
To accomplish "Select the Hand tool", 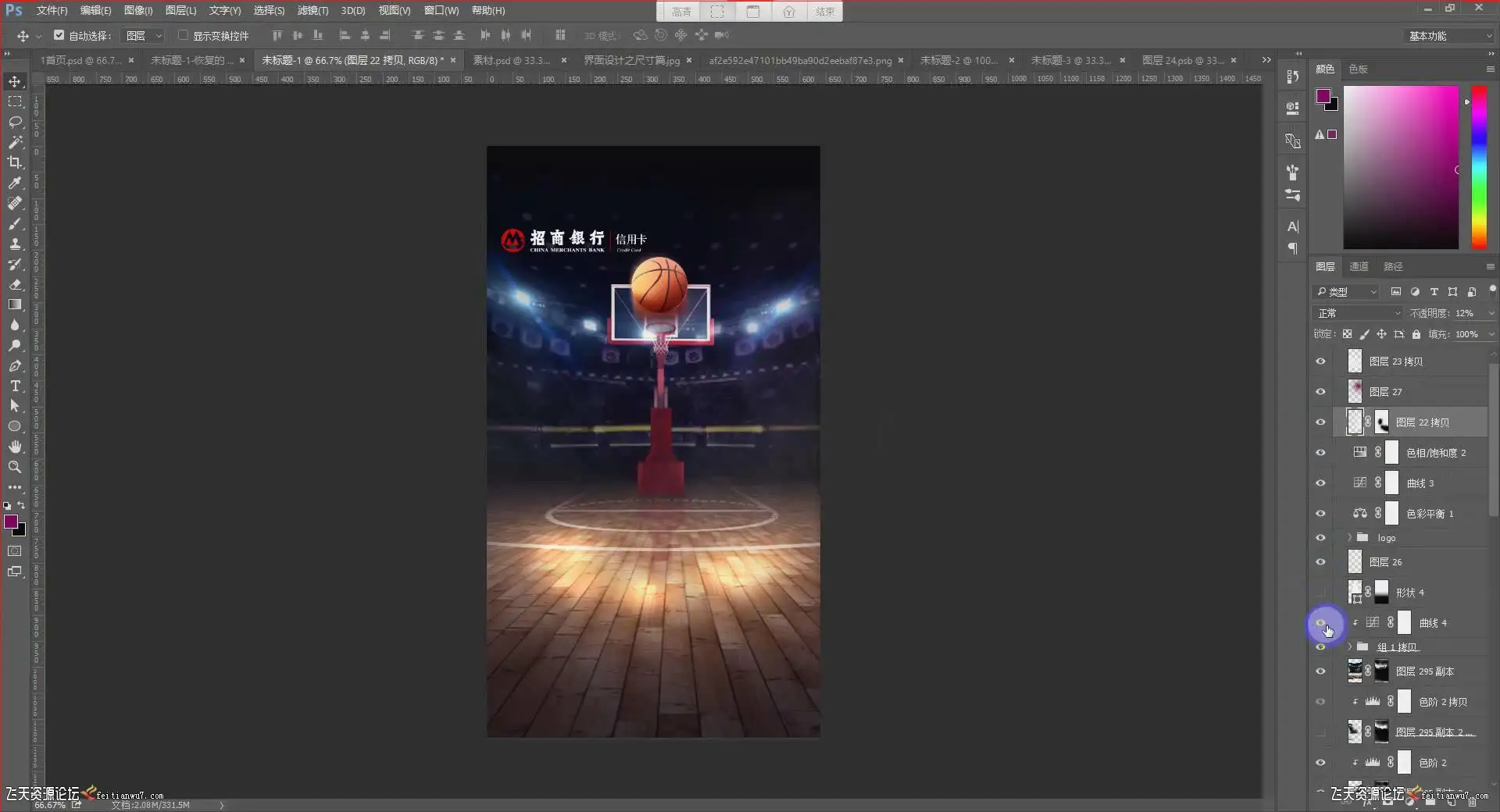I will 15,447.
